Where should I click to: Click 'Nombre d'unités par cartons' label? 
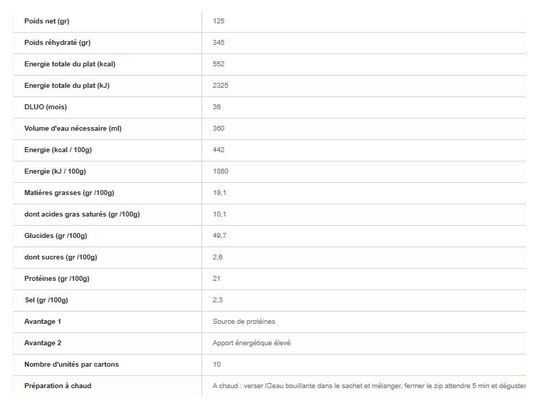71,364
